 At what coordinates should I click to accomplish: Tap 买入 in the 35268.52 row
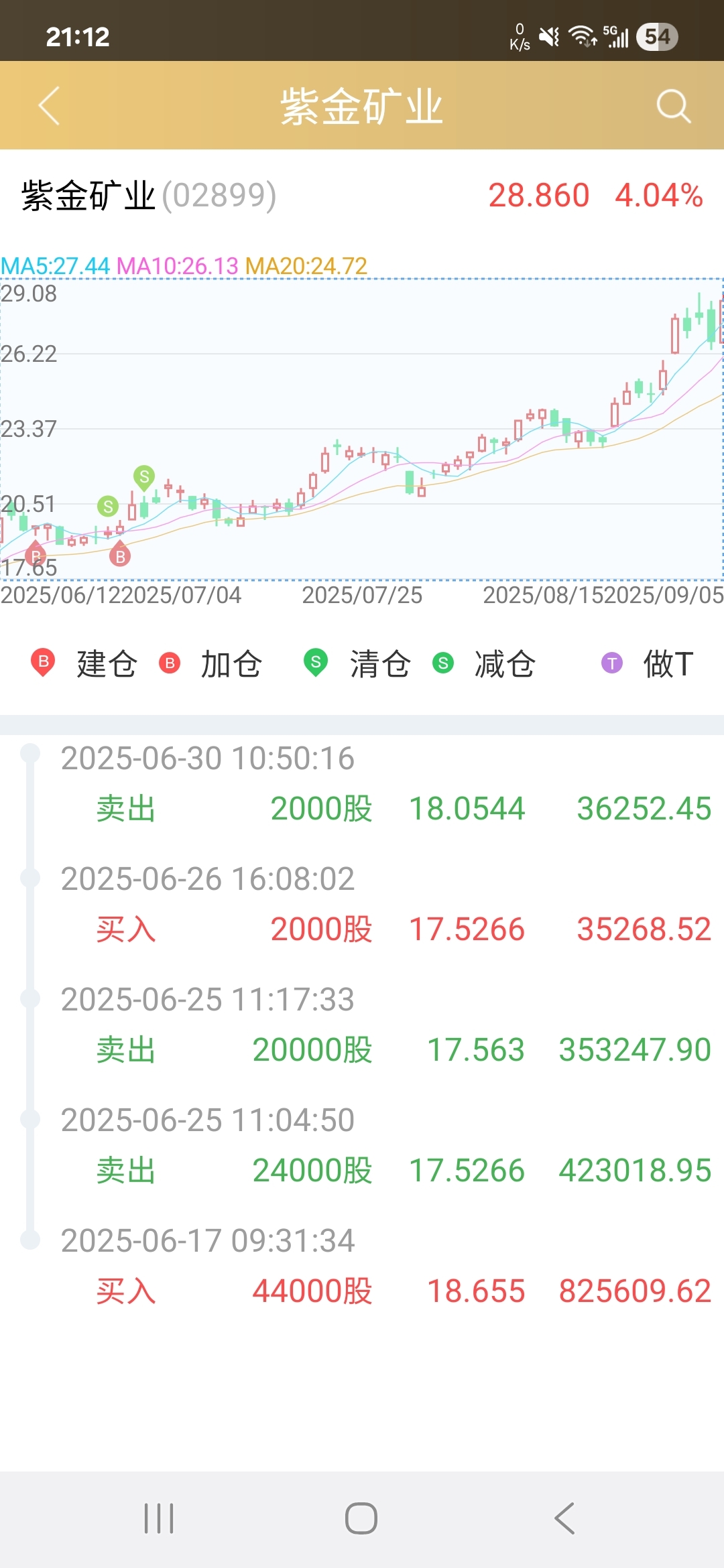[126, 929]
